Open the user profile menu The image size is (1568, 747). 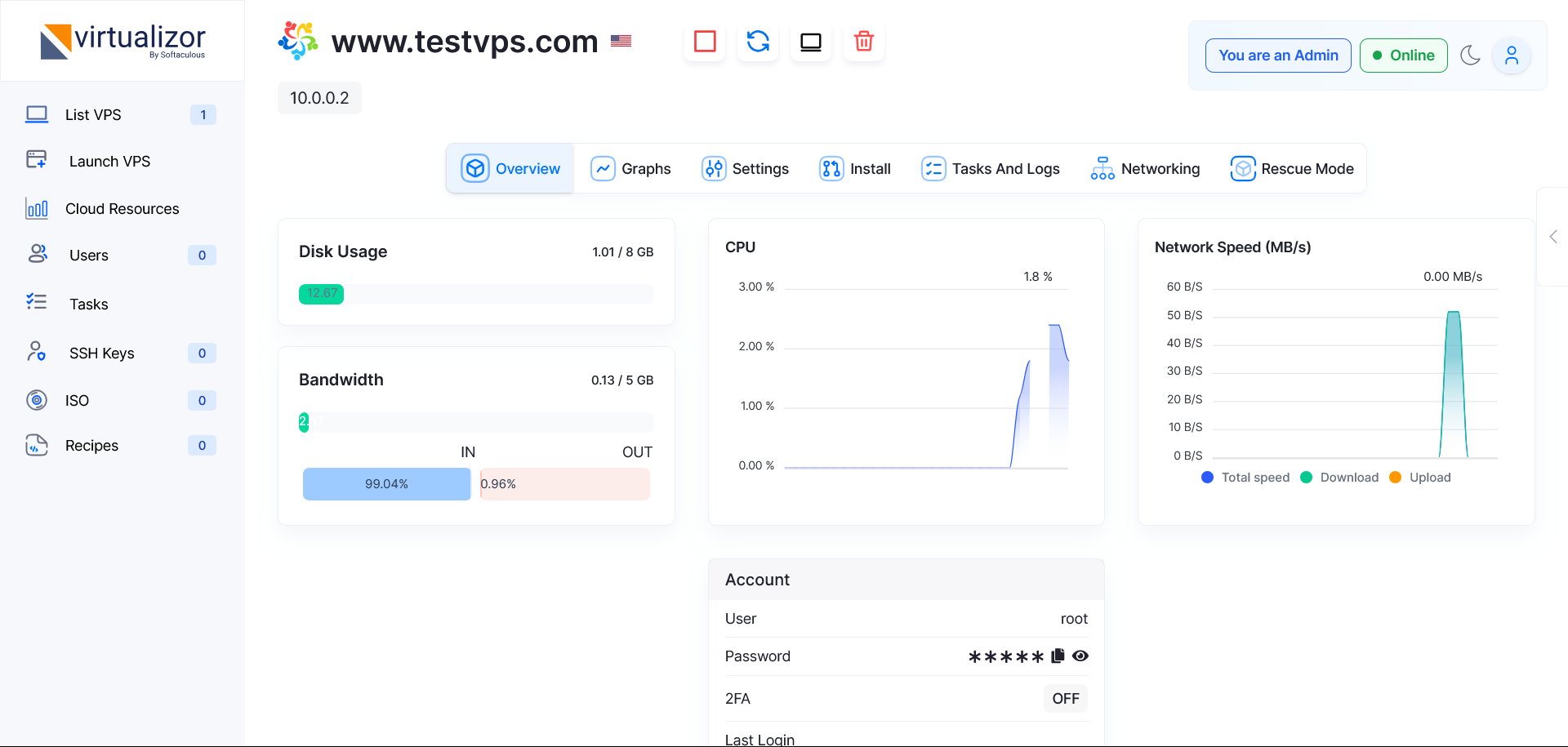coord(1511,56)
